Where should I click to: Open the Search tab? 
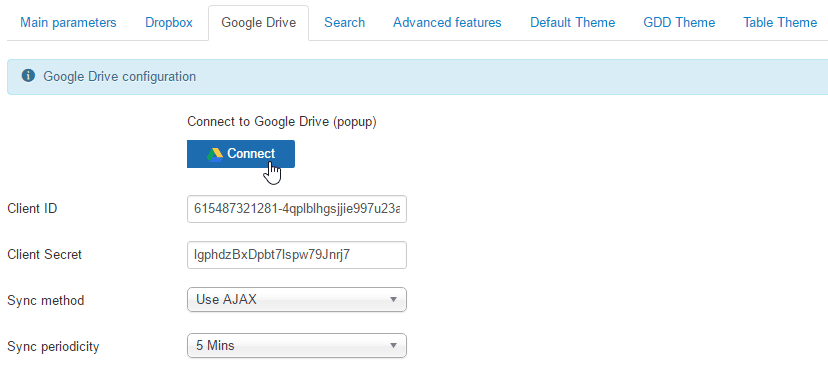(344, 23)
